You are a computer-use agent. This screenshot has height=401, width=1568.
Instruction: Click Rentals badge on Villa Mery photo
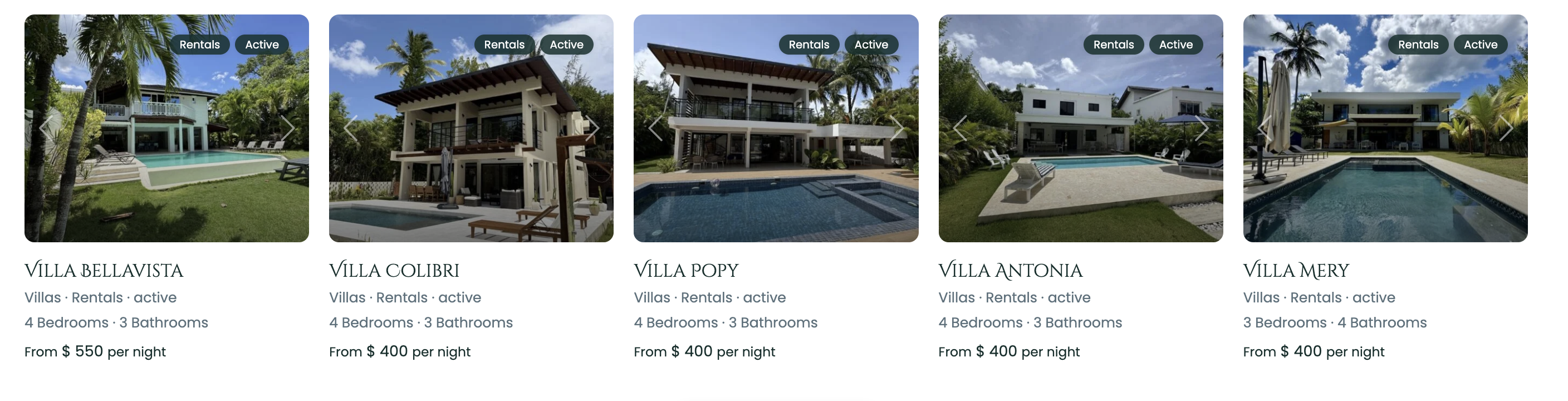[1418, 45]
